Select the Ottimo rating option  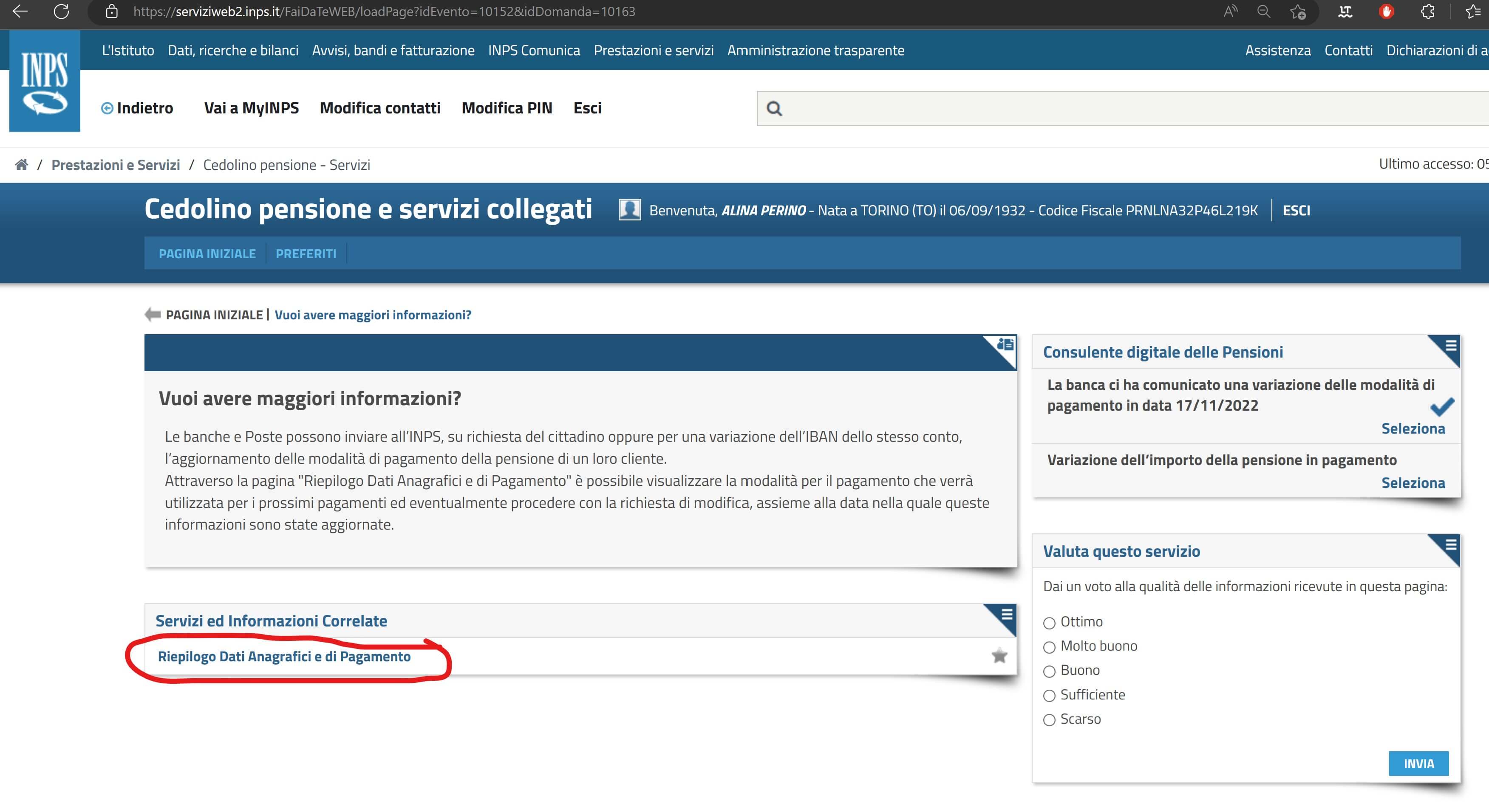(x=1049, y=623)
